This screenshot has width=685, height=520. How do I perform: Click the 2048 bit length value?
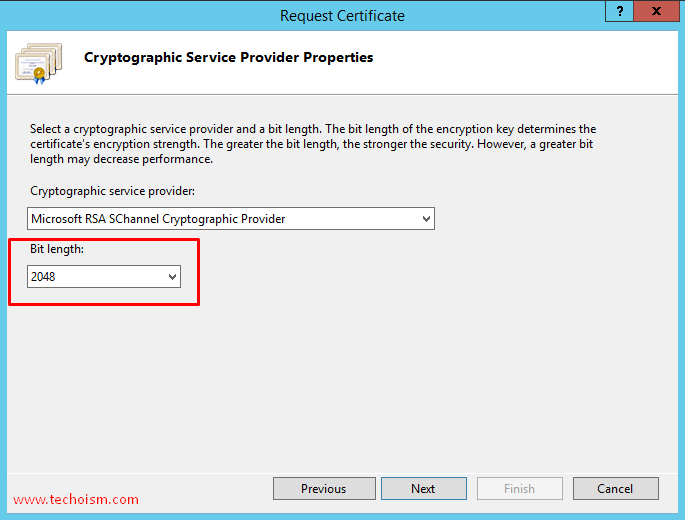(x=43, y=277)
